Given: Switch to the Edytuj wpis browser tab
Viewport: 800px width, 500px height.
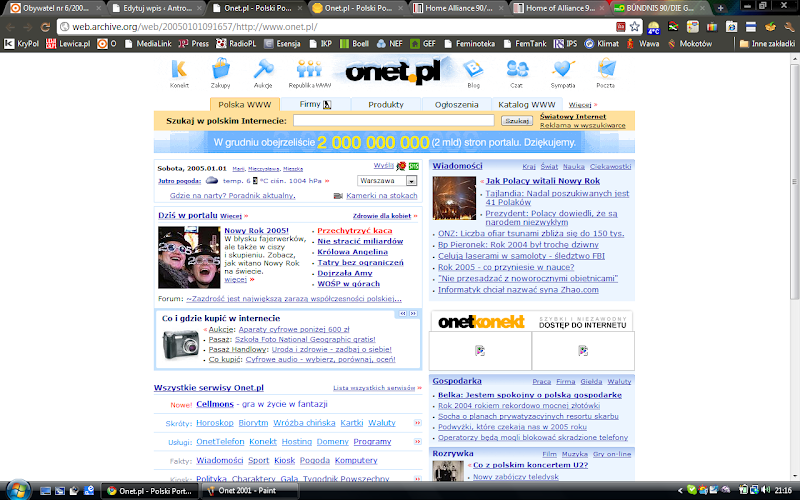Looking at the screenshot, I should 157,8.
